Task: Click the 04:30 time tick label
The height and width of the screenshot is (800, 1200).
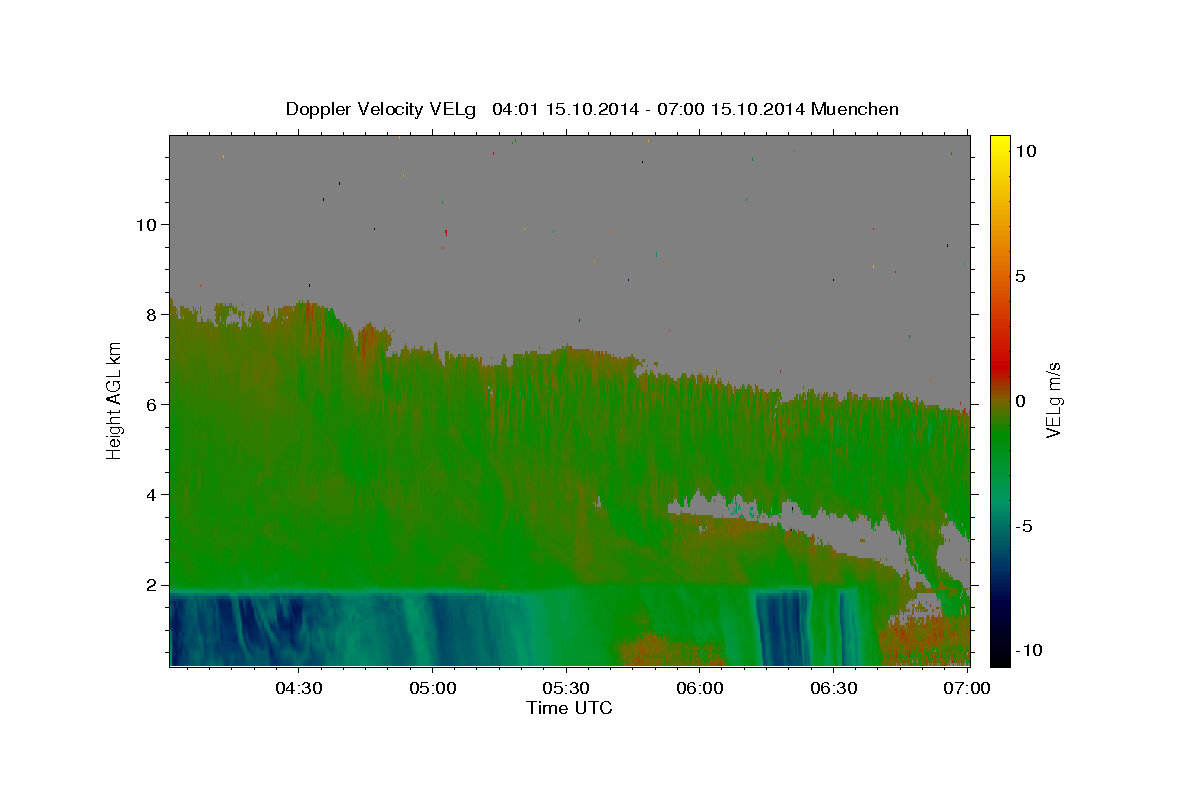Action: [299, 689]
